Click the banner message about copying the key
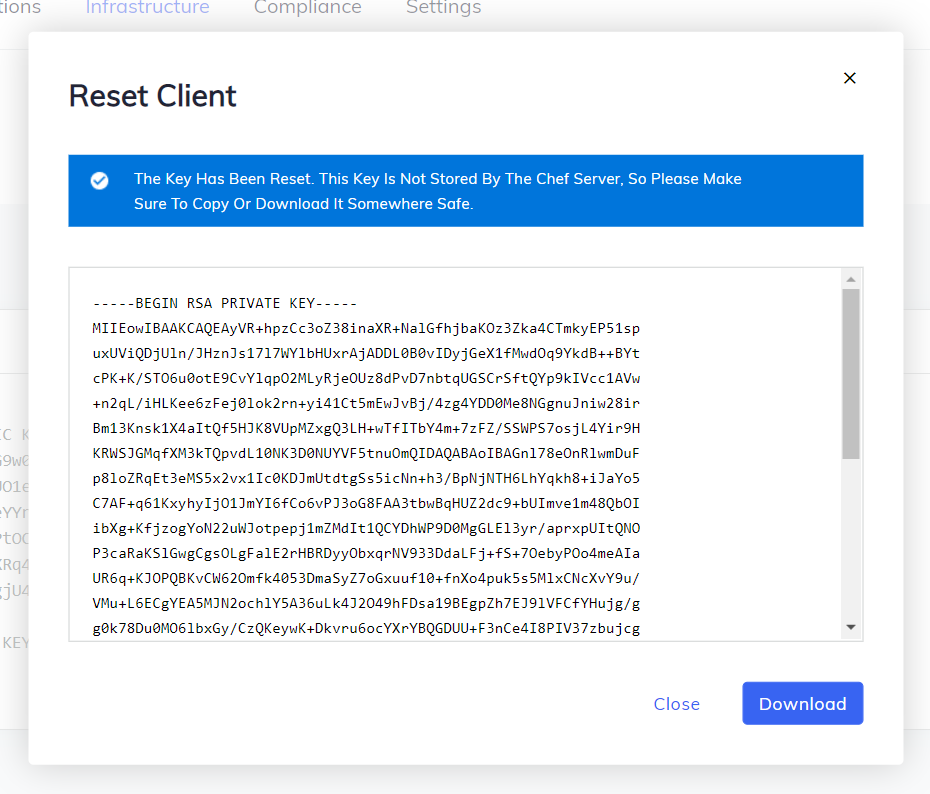 (x=439, y=191)
